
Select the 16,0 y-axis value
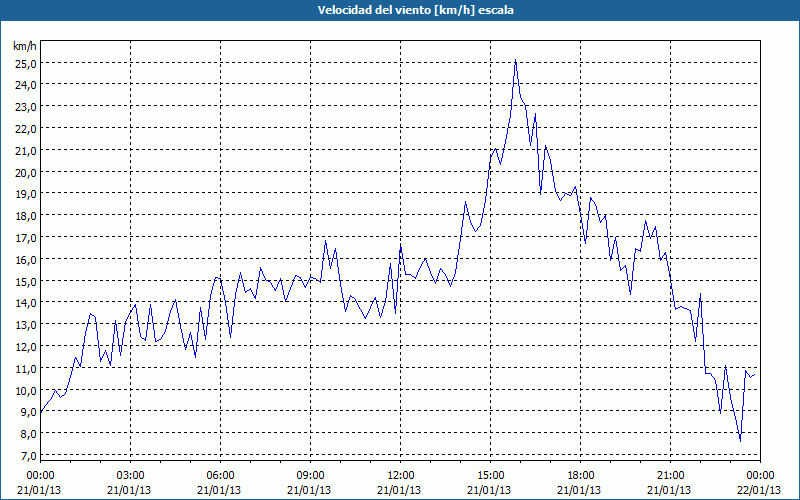pos(27,260)
